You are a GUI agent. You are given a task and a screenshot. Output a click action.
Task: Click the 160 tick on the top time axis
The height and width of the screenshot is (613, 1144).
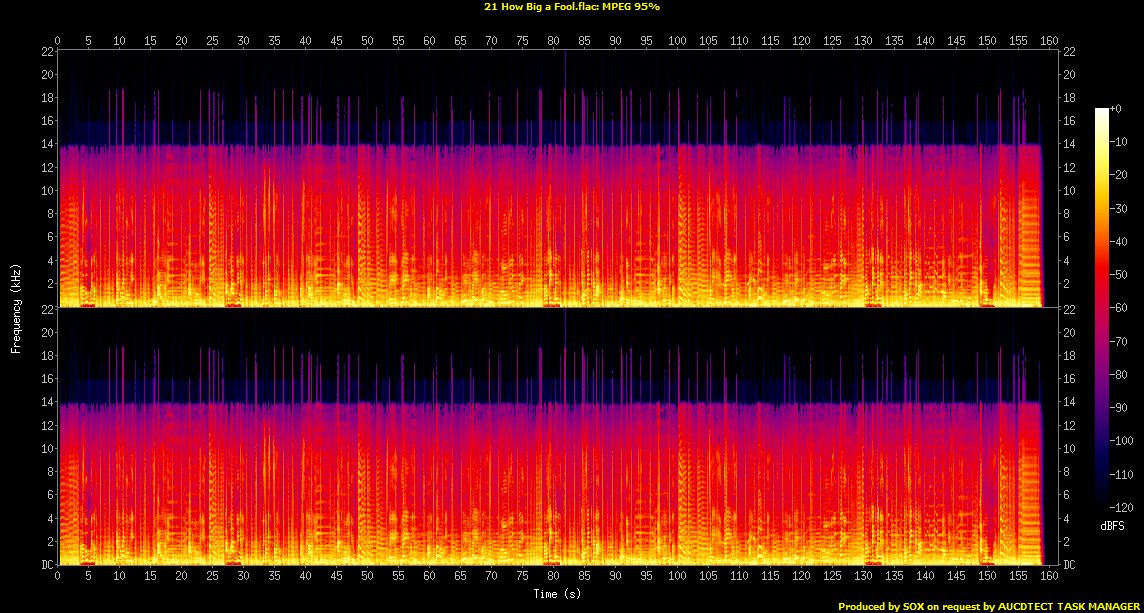[x=1049, y=41]
